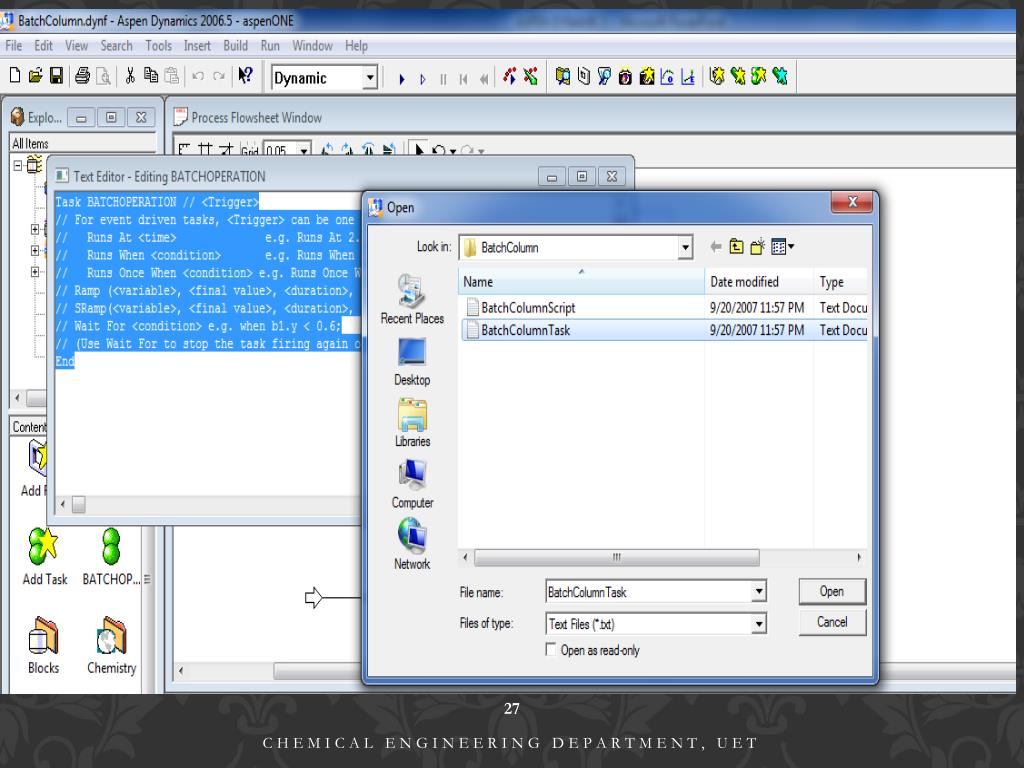Select the All Items explorer root label
The image size is (1024, 768).
click(x=30, y=144)
